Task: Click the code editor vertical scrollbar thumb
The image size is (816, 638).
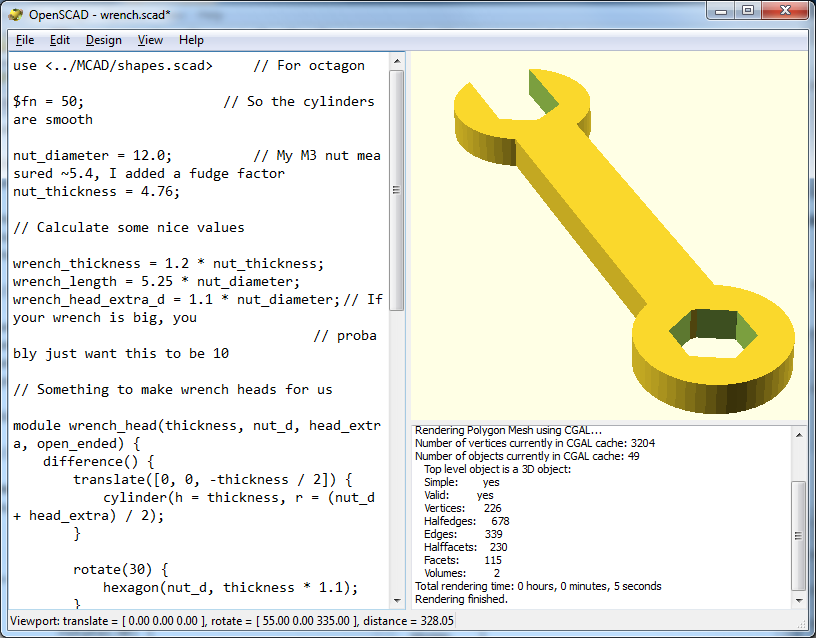Action: (x=397, y=190)
